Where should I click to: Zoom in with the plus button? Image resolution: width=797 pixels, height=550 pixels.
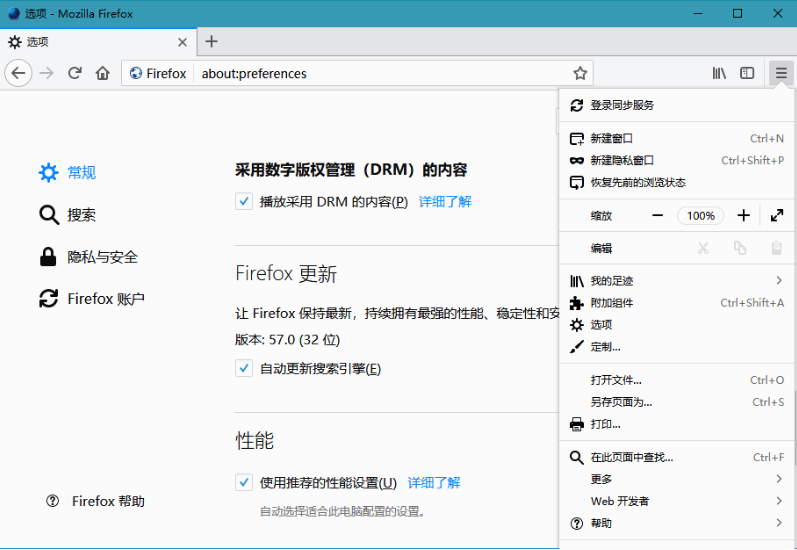(x=743, y=216)
